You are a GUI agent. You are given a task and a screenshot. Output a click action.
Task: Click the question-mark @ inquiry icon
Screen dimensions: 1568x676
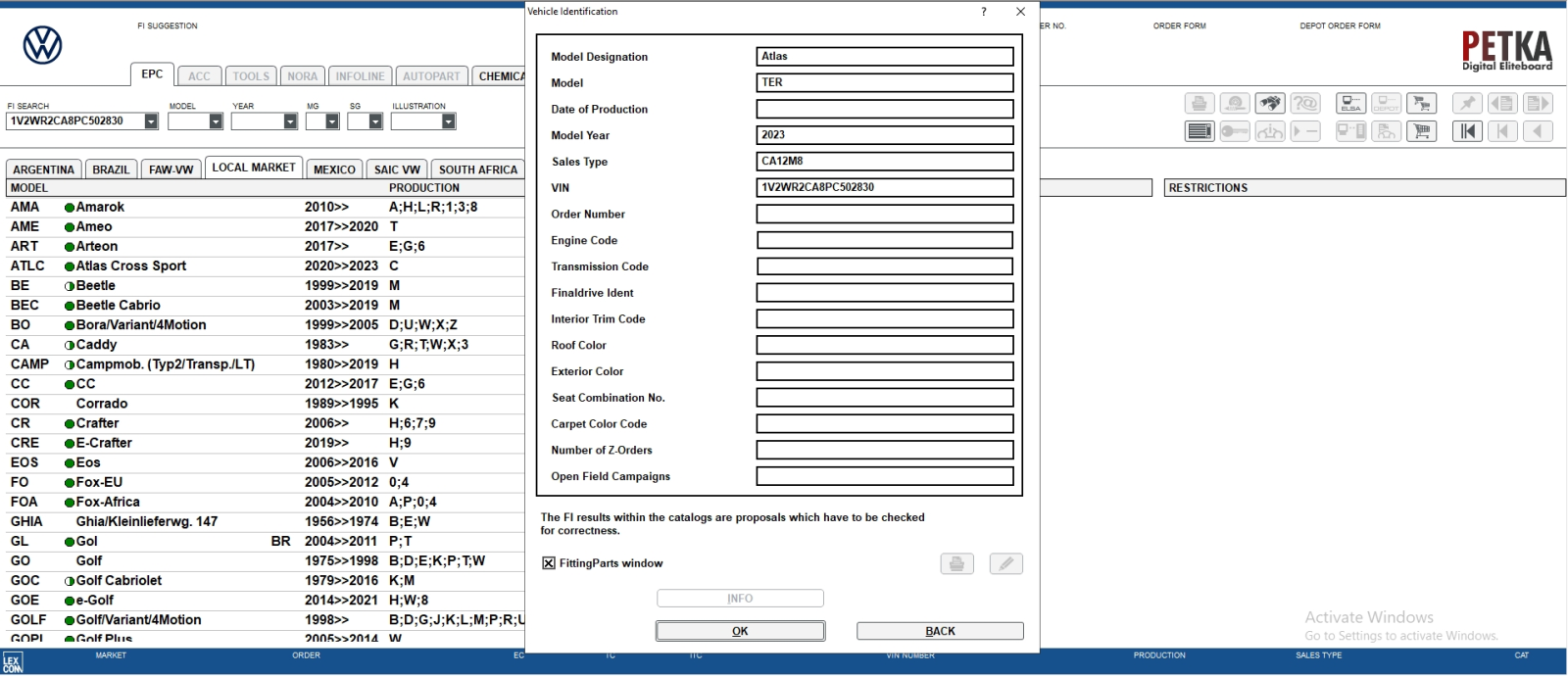point(1305,103)
